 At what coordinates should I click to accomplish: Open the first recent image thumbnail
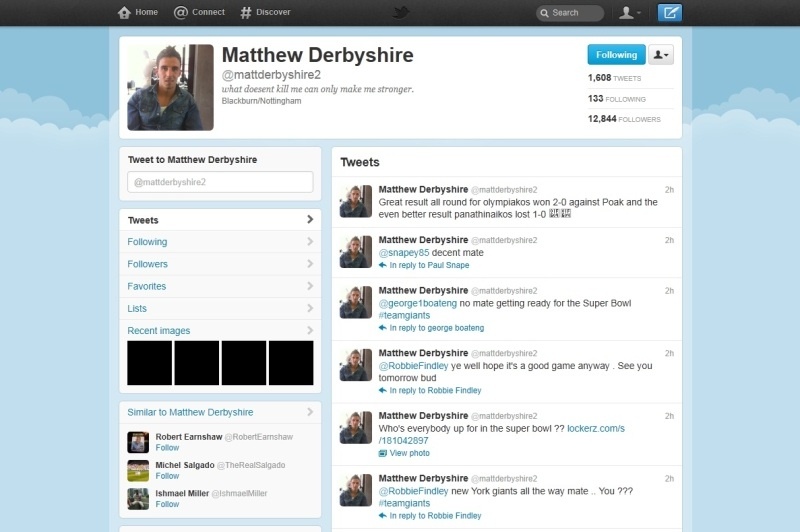[x=149, y=363]
